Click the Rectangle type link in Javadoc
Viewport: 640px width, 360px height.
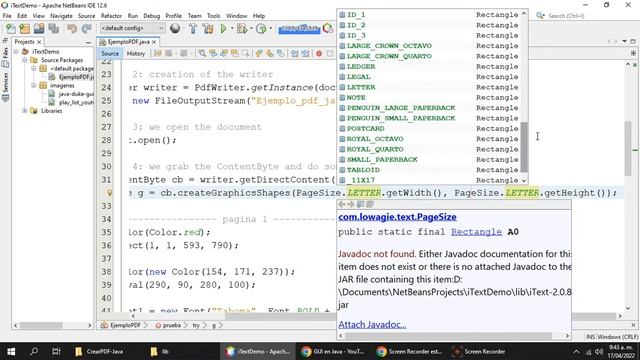(x=476, y=231)
